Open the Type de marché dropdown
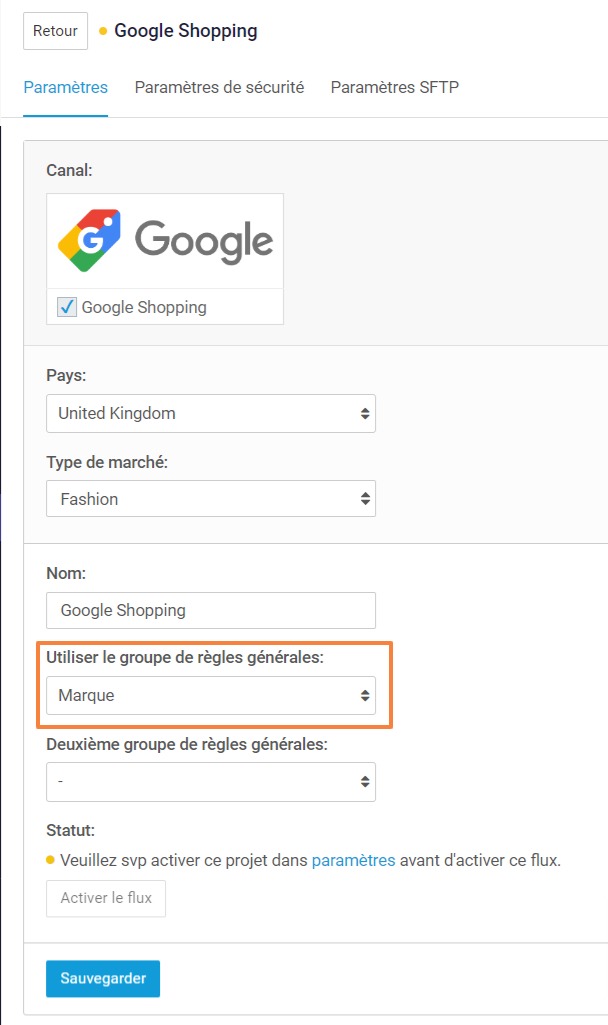This screenshot has width=608, height=1025. 210,499
